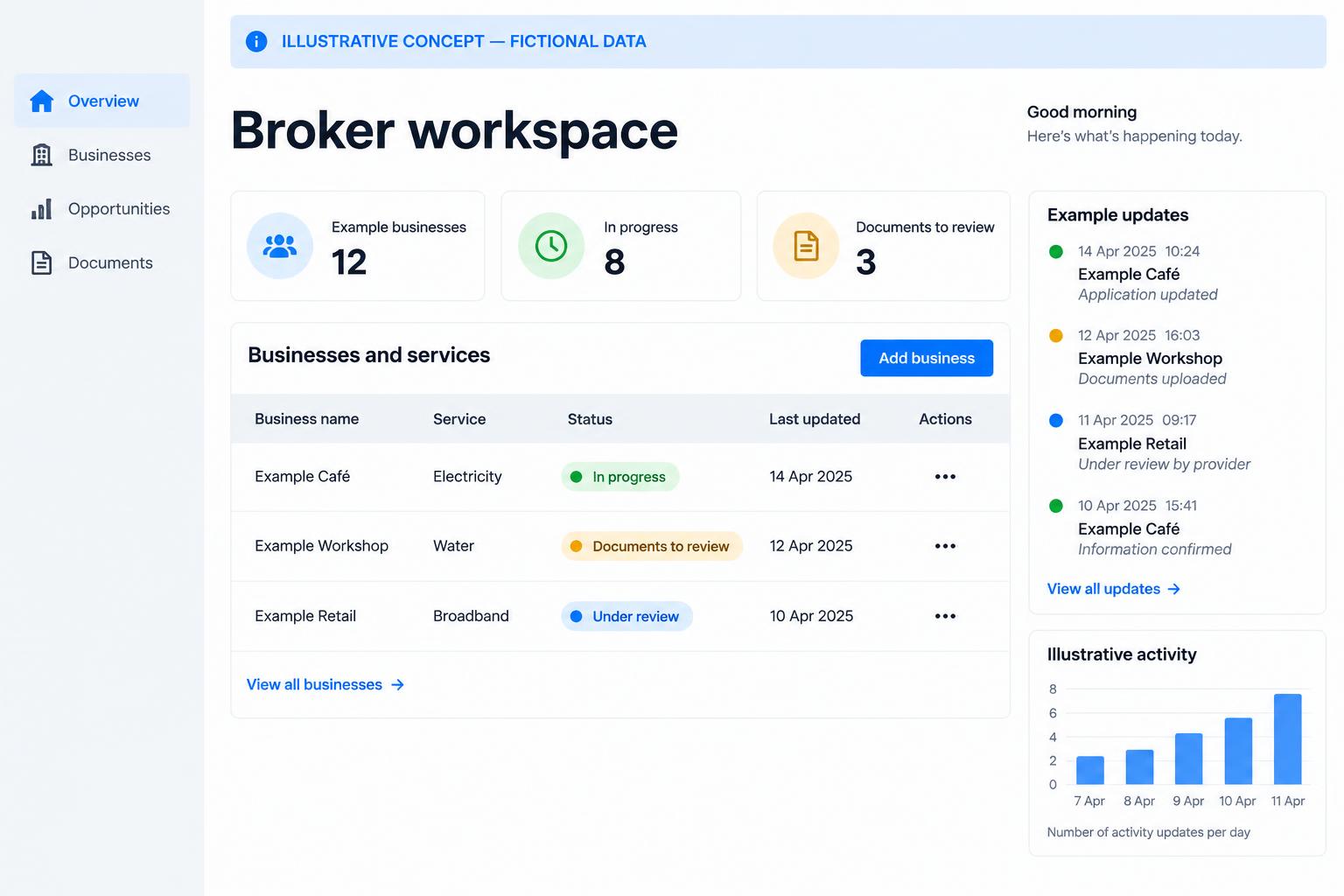Click the Electricity service cell

pos(467,476)
